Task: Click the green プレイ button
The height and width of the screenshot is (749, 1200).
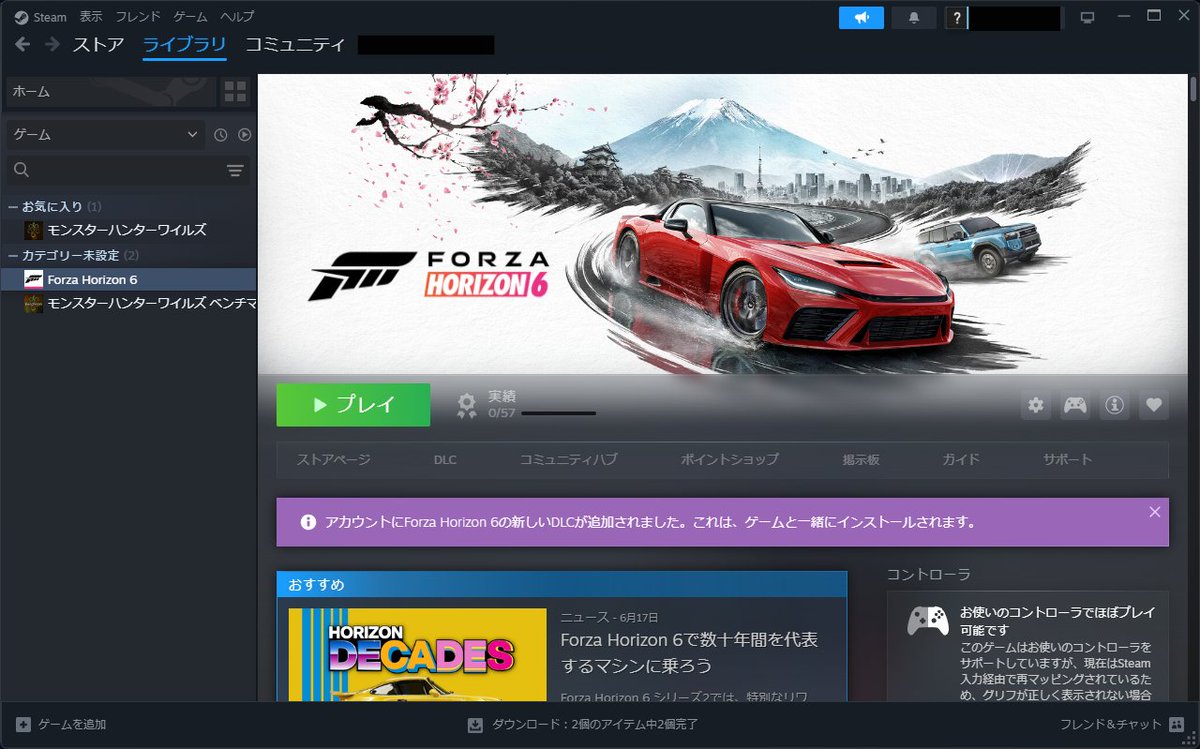Action: [x=353, y=405]
